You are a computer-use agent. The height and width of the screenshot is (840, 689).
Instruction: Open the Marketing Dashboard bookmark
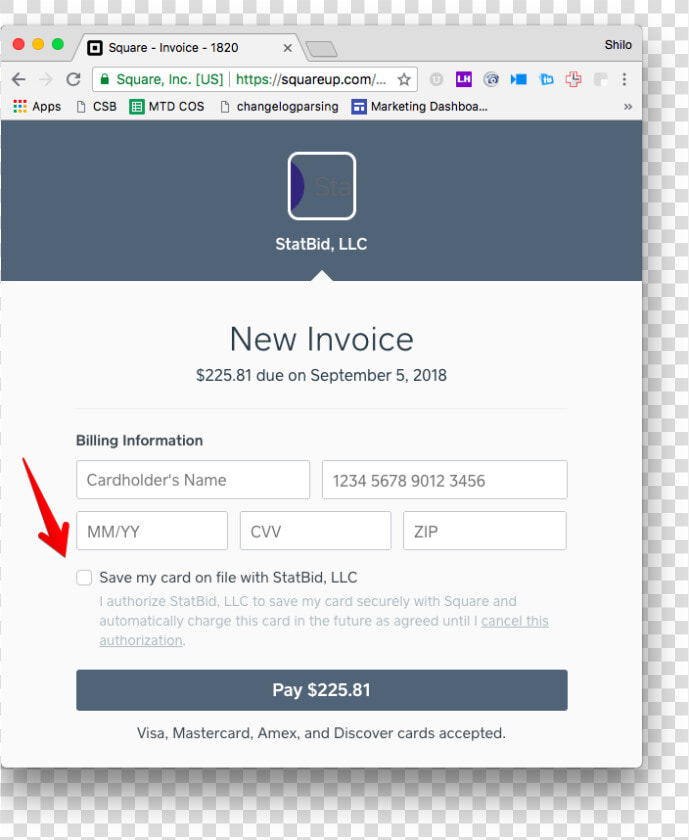(420, 107)
